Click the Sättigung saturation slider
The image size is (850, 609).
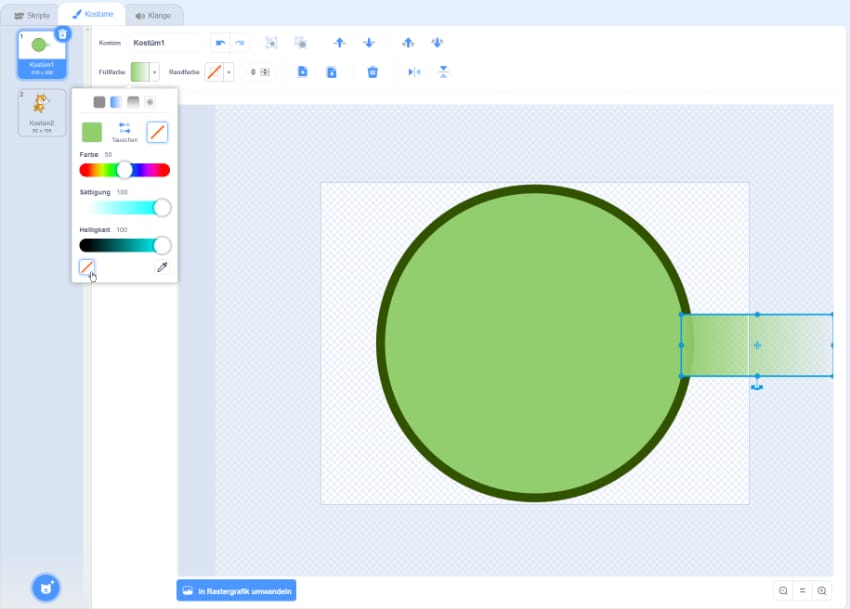(125, 208)
